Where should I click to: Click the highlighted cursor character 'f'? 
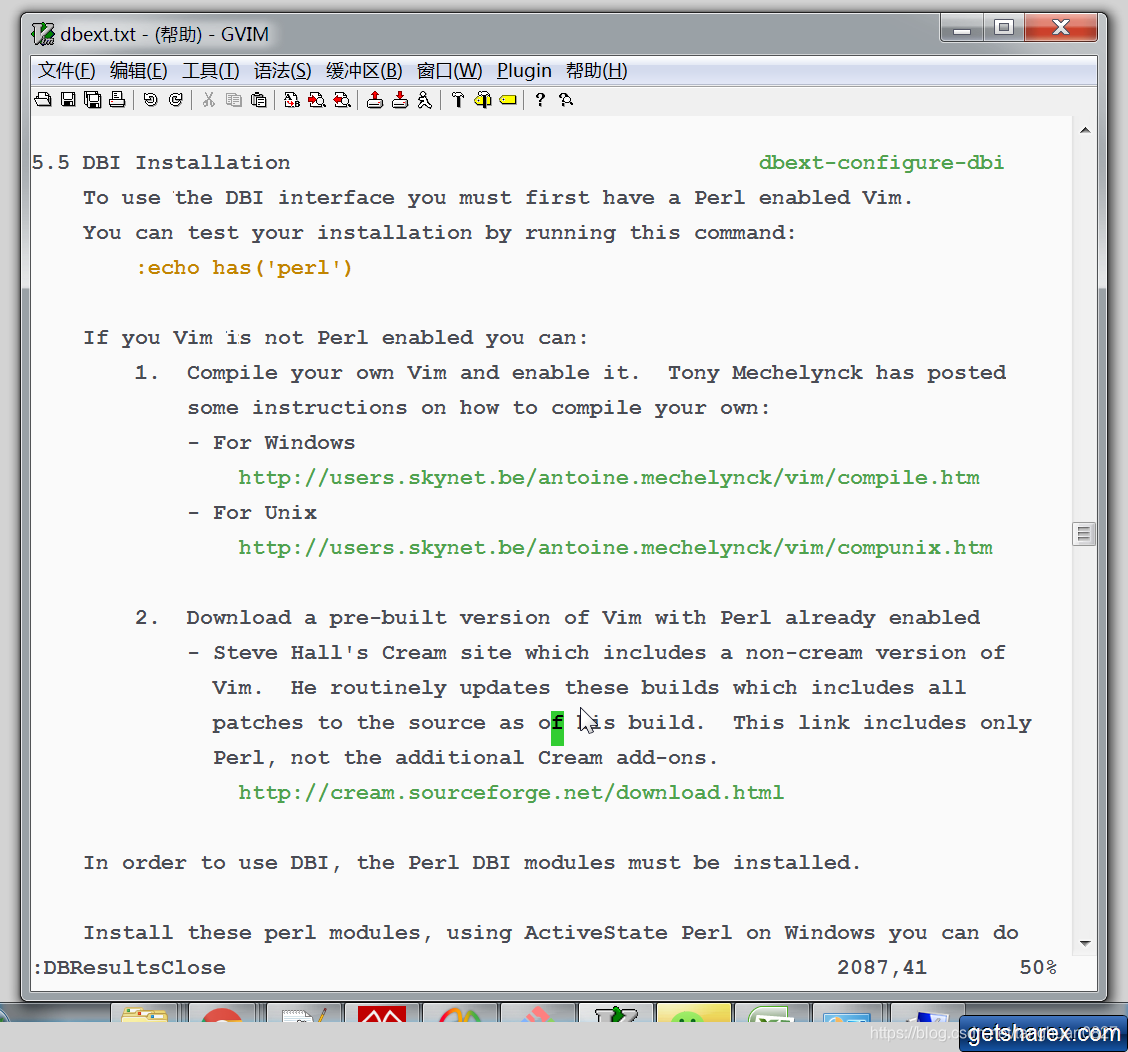(x=558, y=727)
